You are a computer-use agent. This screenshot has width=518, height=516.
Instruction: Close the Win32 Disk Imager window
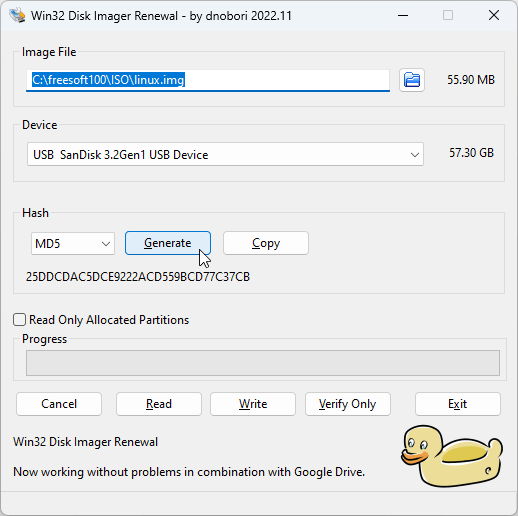pos(494,15)
